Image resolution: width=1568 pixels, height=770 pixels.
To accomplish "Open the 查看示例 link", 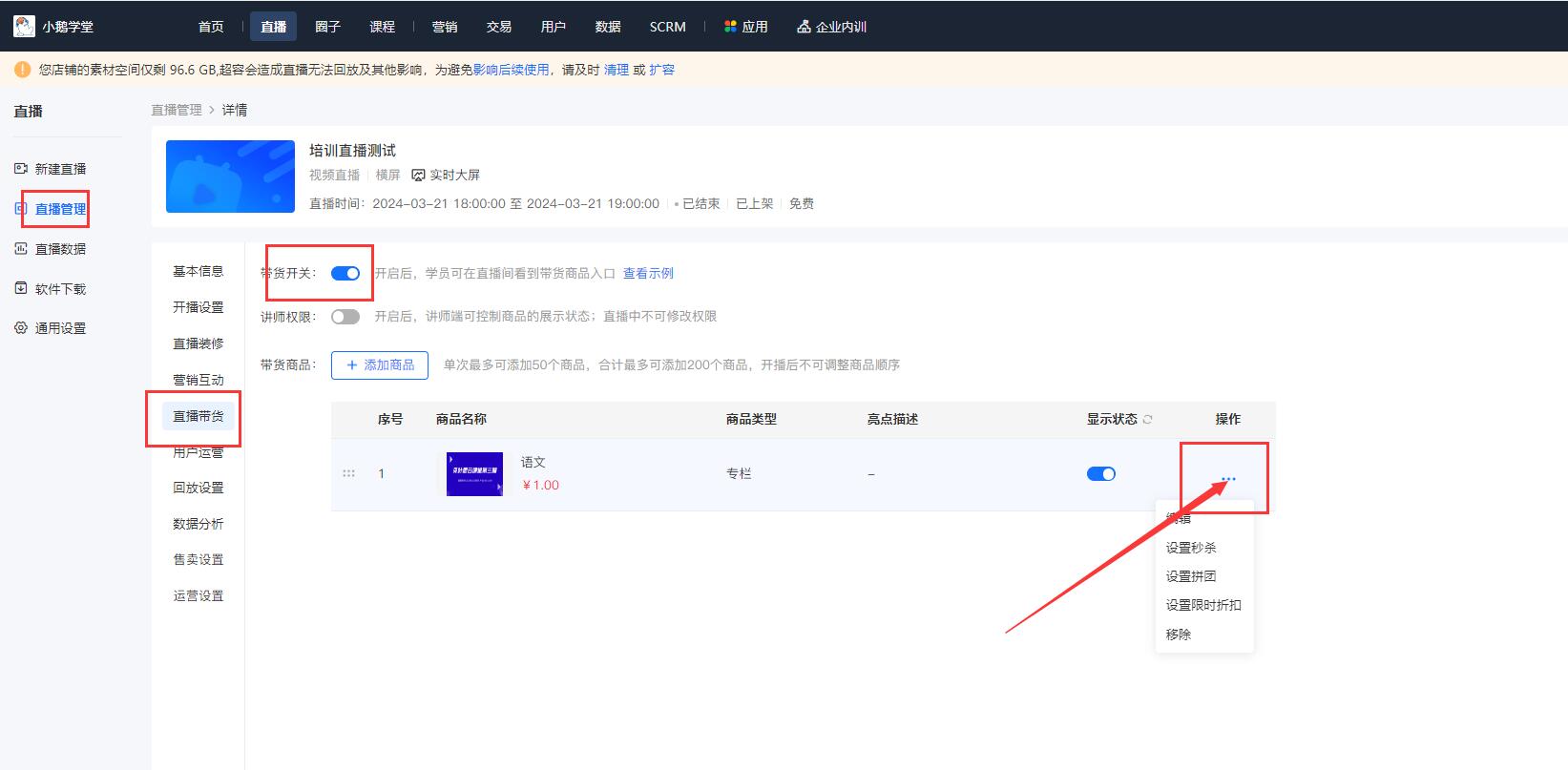I will click(648, 274).
